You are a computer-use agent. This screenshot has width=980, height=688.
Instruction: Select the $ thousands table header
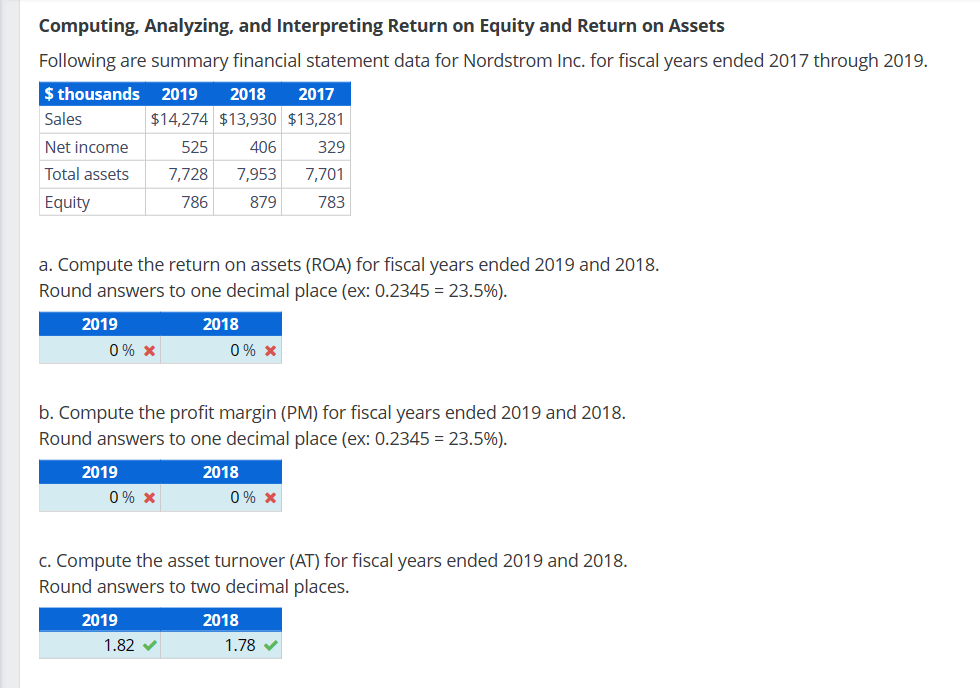pos(91,93)
